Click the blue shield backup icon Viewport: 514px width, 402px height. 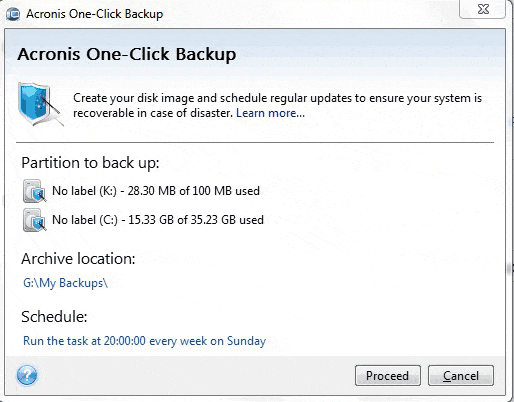40,104
